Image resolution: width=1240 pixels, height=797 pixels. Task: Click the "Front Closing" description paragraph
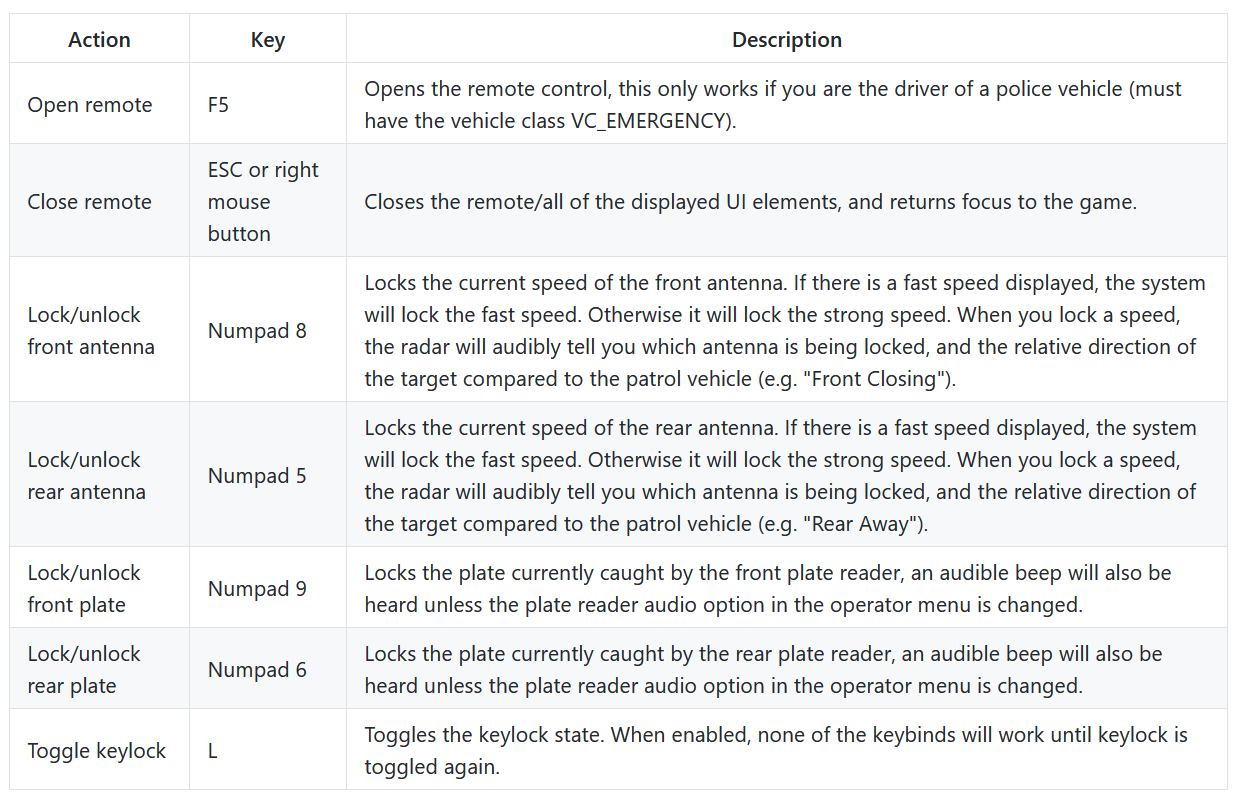point(787,330)
